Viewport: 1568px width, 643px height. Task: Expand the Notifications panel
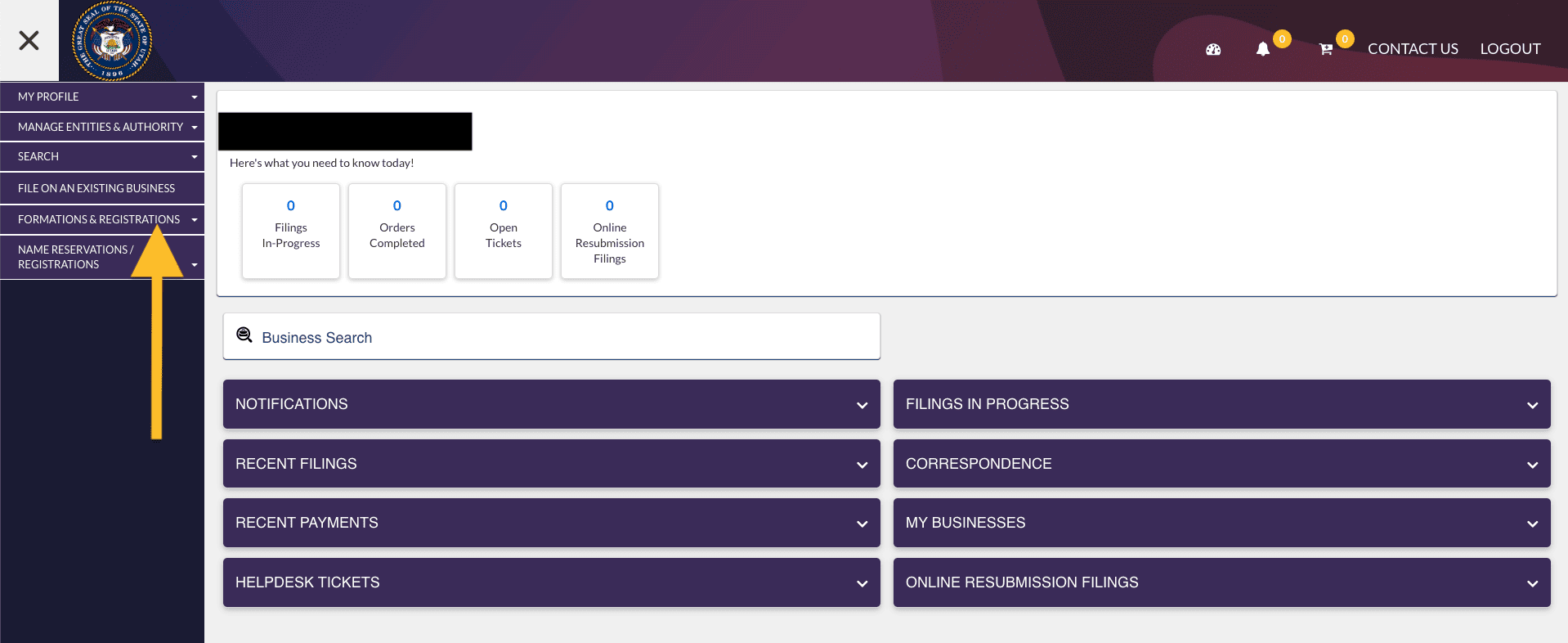551,404
